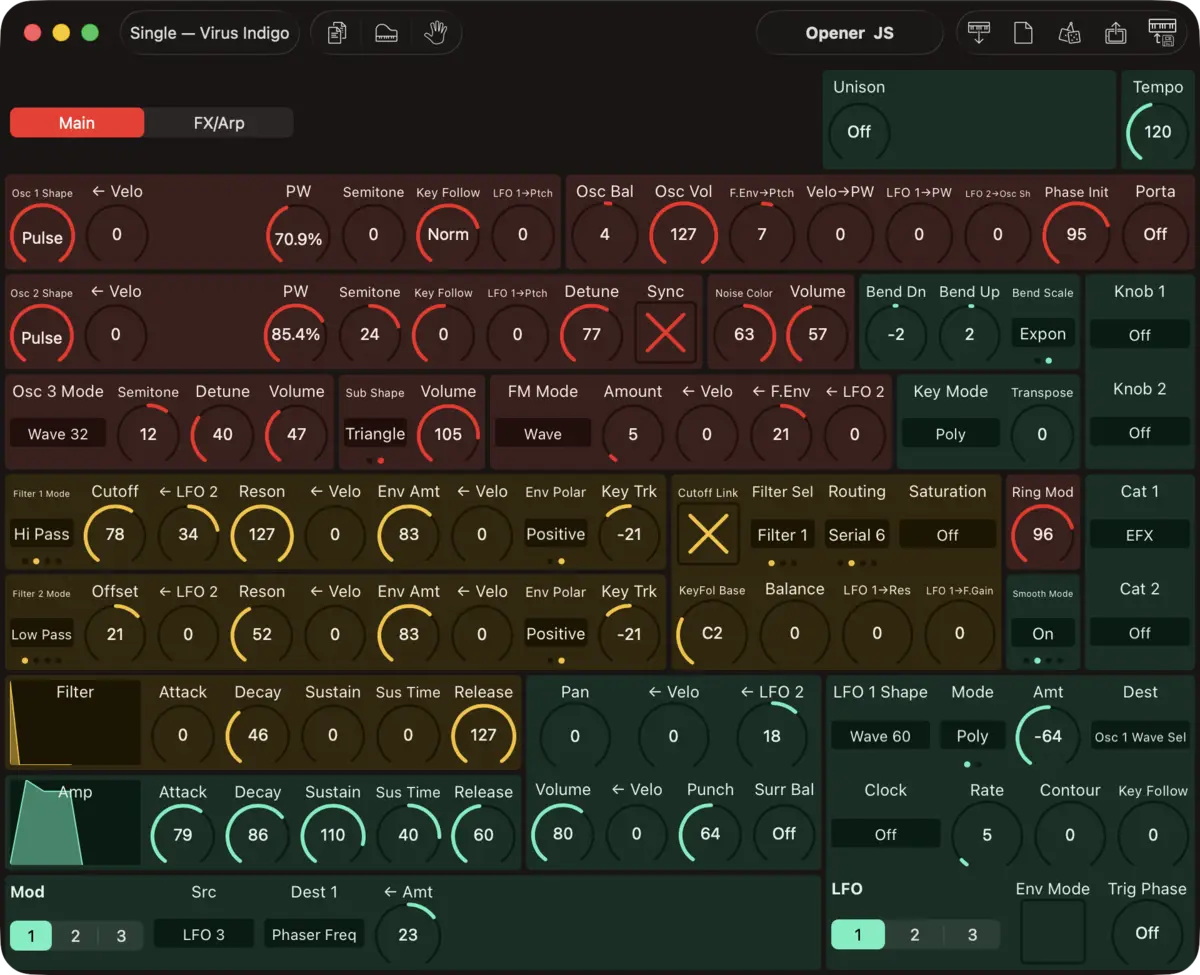
Task: Click the copy documents icon in toolbar
Action: pyautogui.click(x=337, y=33)
